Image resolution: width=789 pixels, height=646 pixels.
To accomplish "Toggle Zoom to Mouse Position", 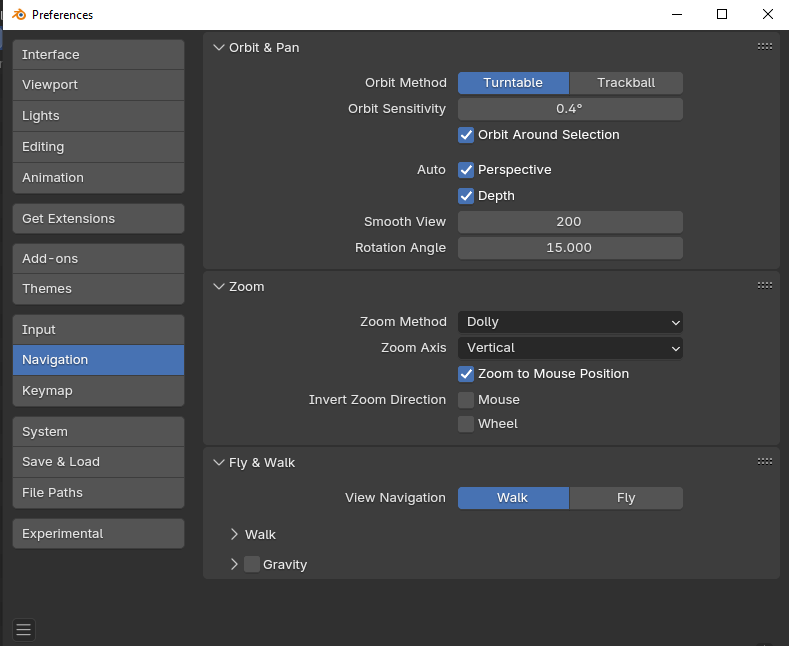I will click(466, 374).
